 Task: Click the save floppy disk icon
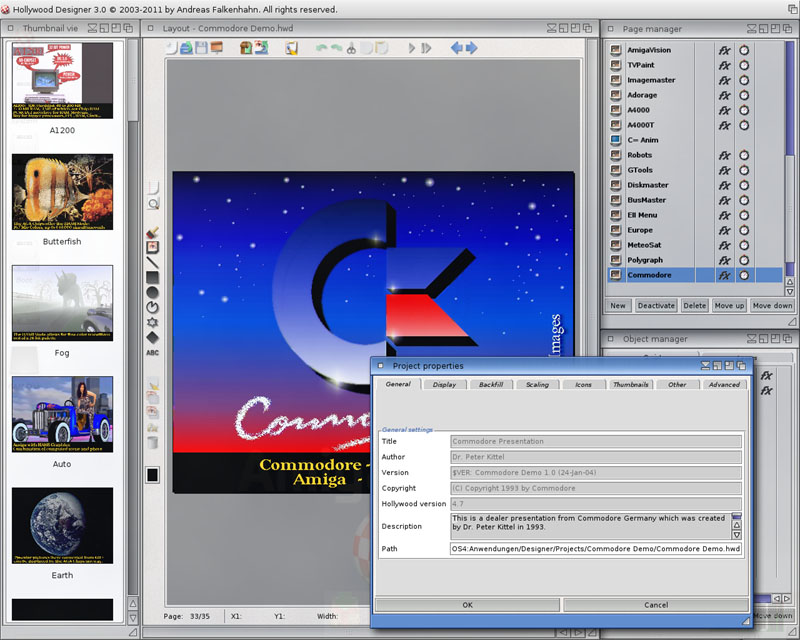pos(202,48)
